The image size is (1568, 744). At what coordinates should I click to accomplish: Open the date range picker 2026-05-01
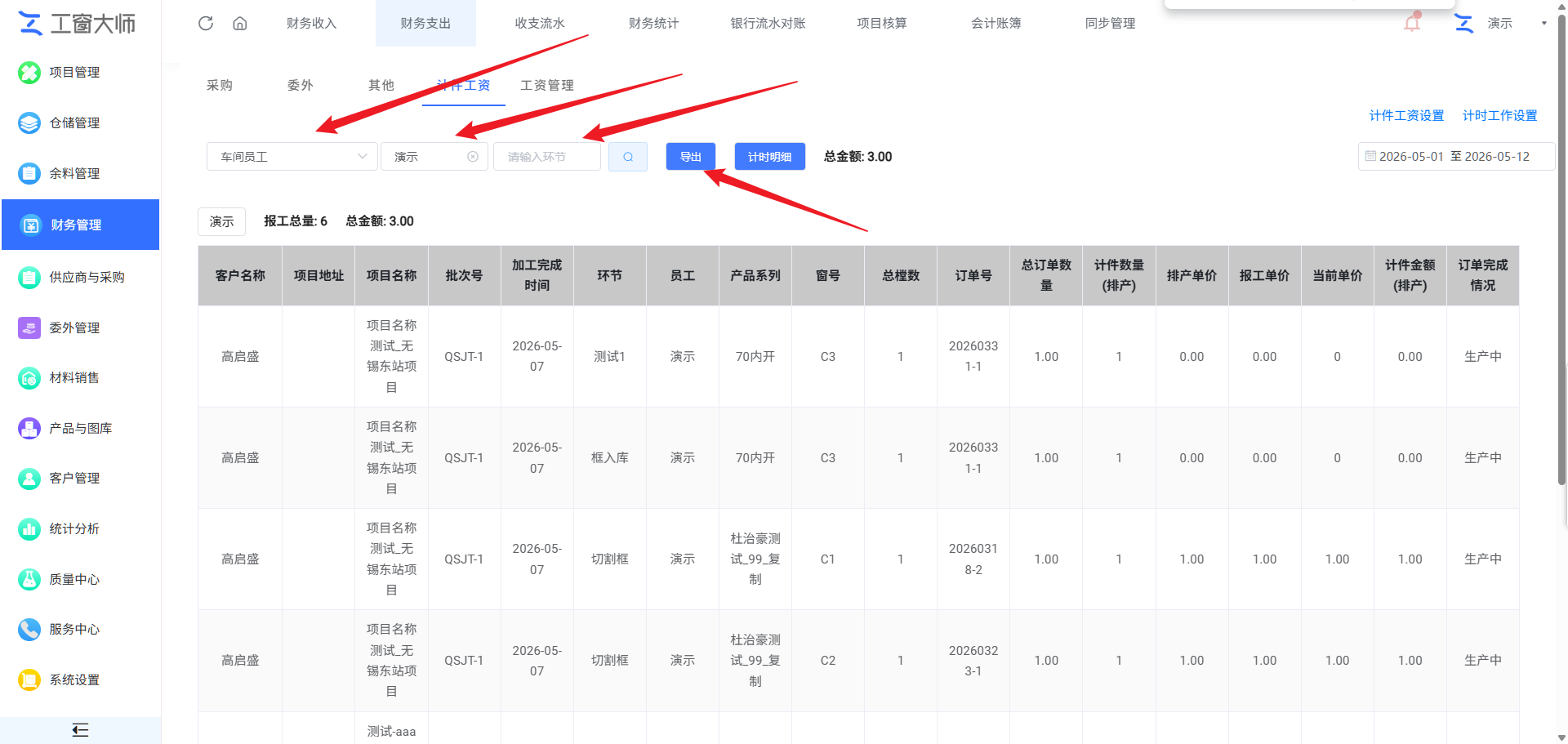(1456, 157)
